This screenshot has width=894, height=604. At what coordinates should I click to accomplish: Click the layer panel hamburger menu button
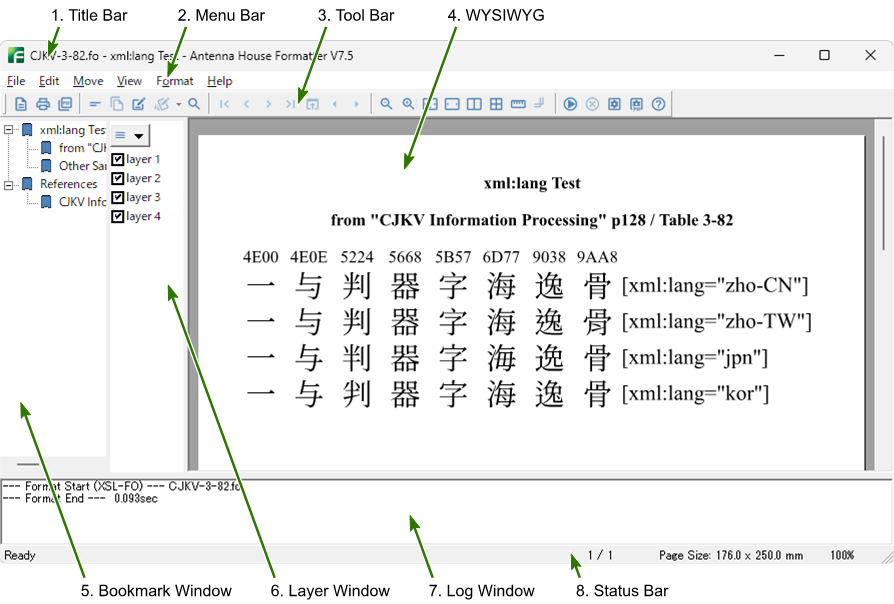121,135
